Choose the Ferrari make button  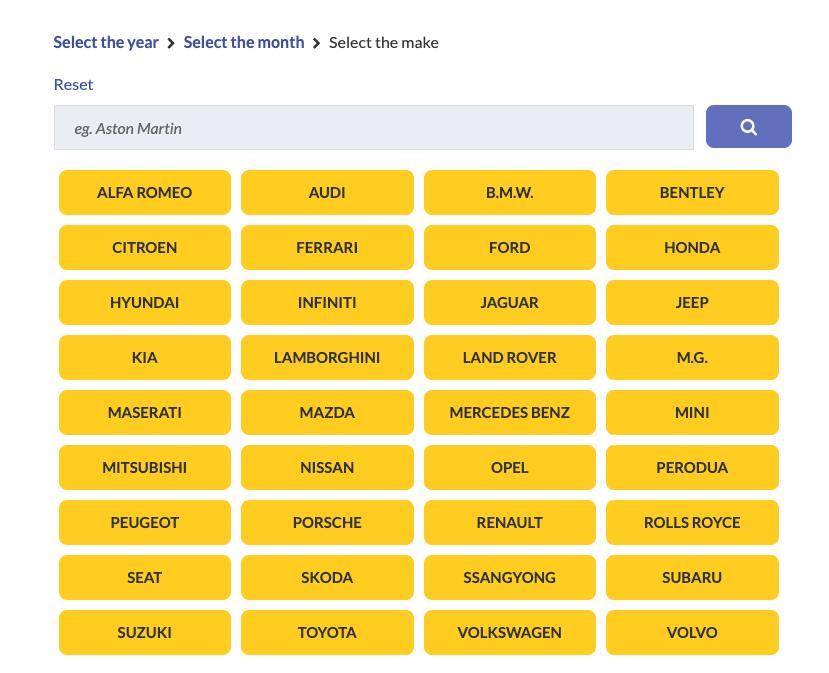327,247
